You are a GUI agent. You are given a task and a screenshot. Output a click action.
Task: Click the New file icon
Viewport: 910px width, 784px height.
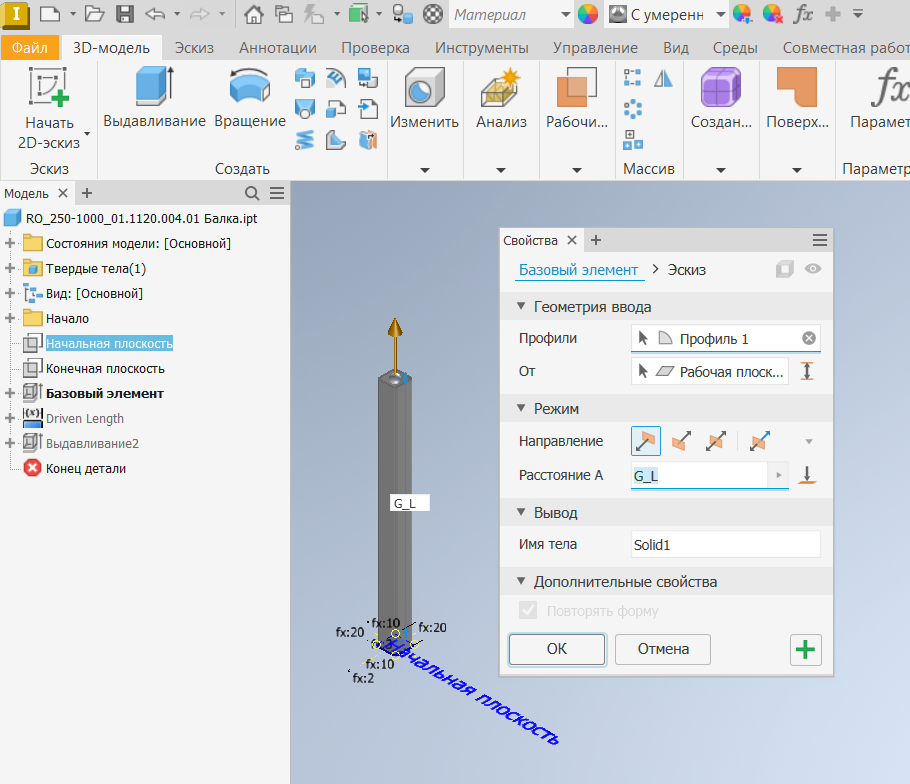[50, 14]
